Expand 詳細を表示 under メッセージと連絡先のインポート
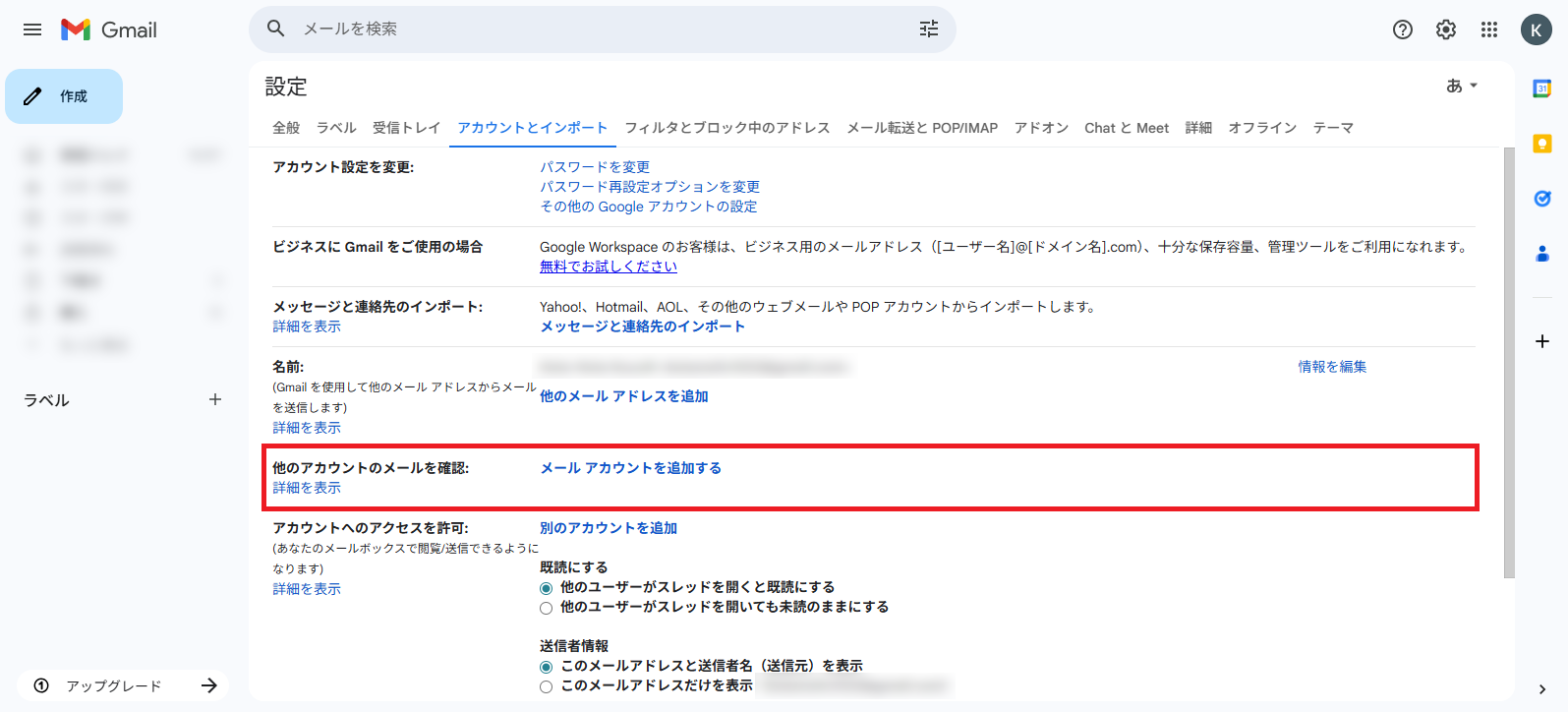The height and width of the screenshot is (712, 1568). [307, 326]
